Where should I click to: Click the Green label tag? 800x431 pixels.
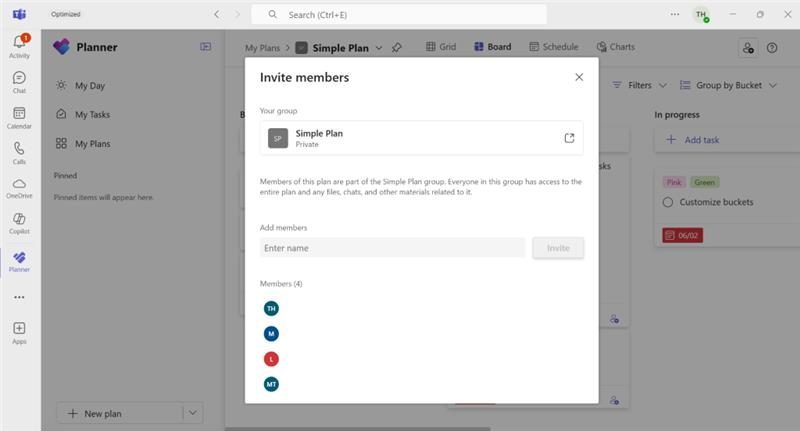click(704, 182)
